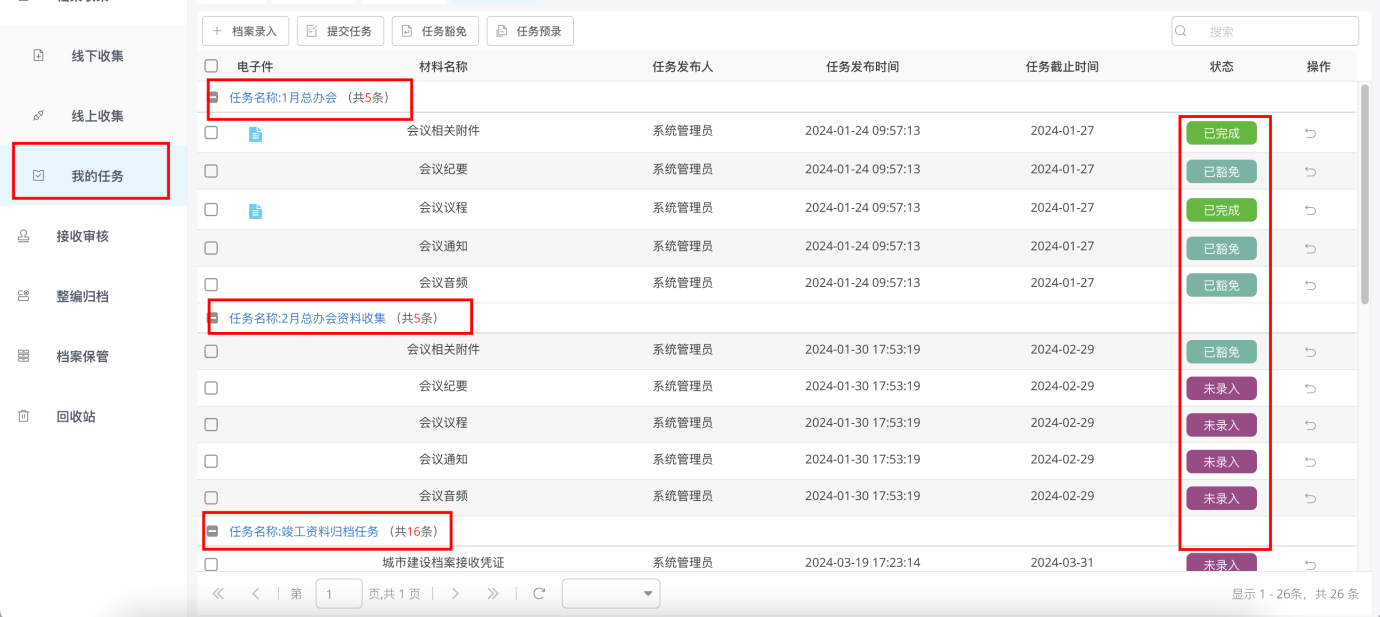Sort by 状态 column header
This screenshot has width=1380, height=617.
coord(1221,67)
